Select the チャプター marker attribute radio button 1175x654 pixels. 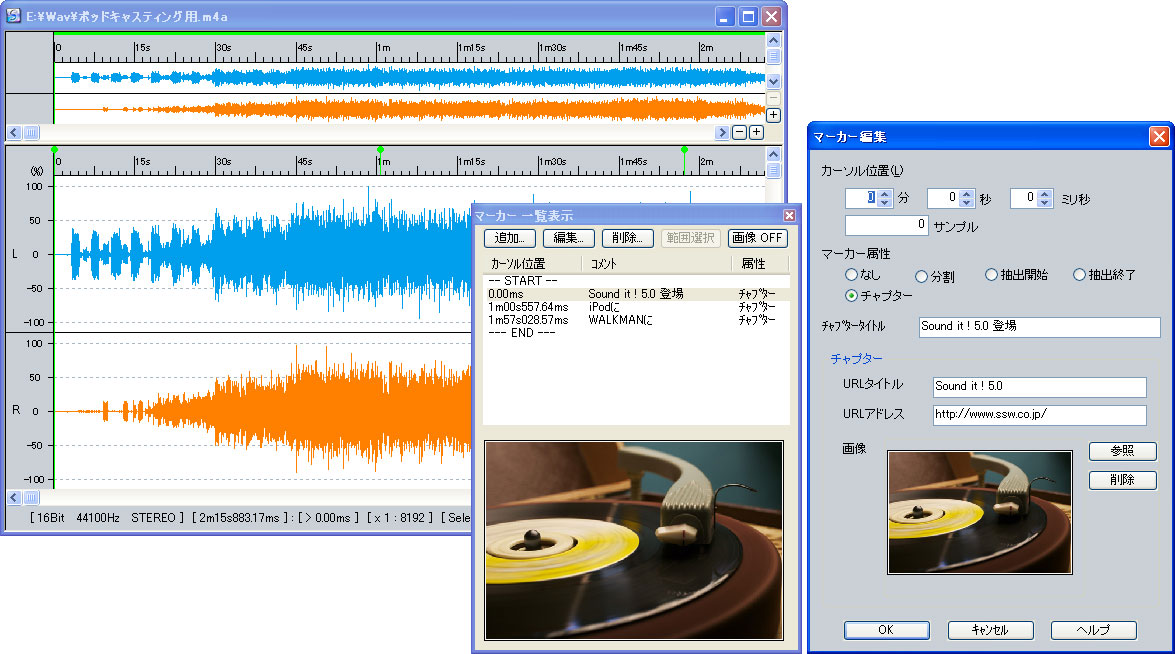[x=851, y=296]
